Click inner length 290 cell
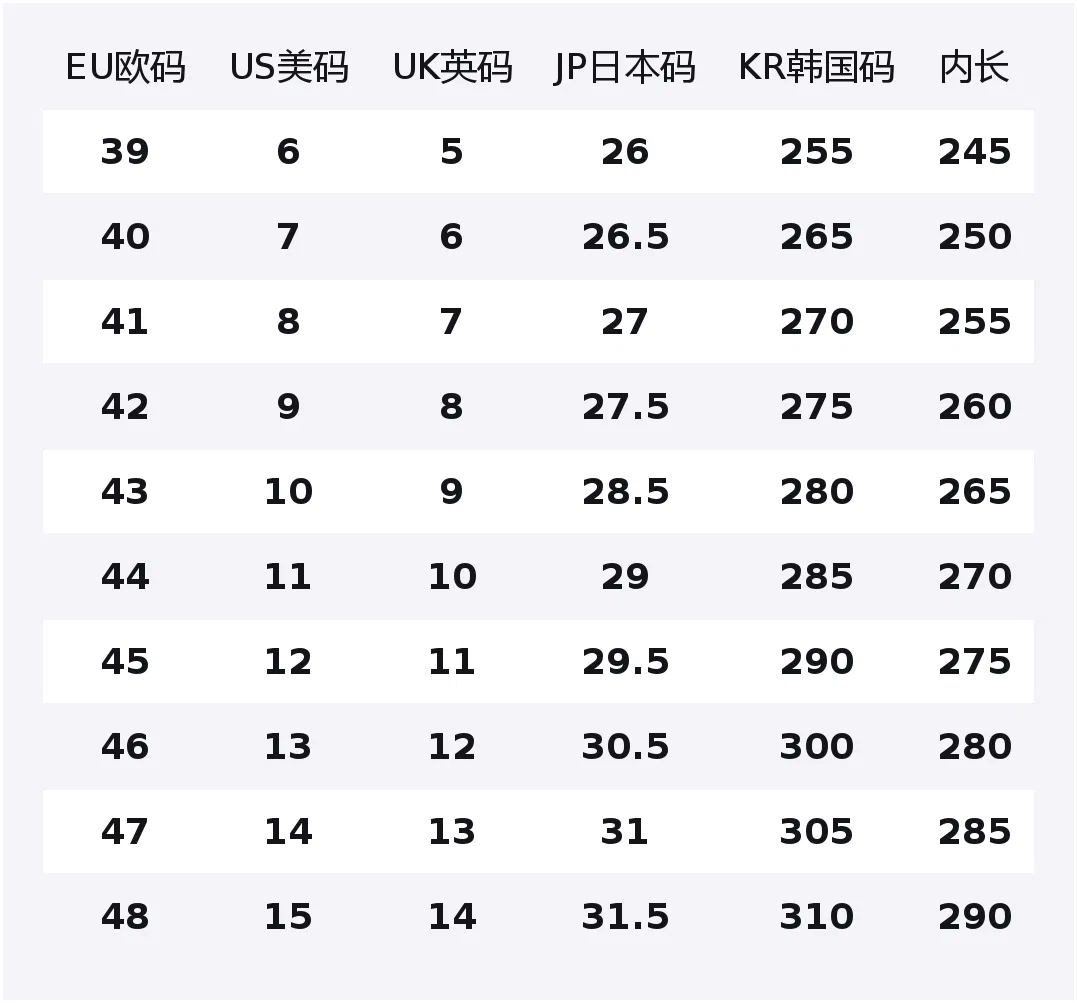This screenshot has height=1003, width=1077. coord(975,917)
